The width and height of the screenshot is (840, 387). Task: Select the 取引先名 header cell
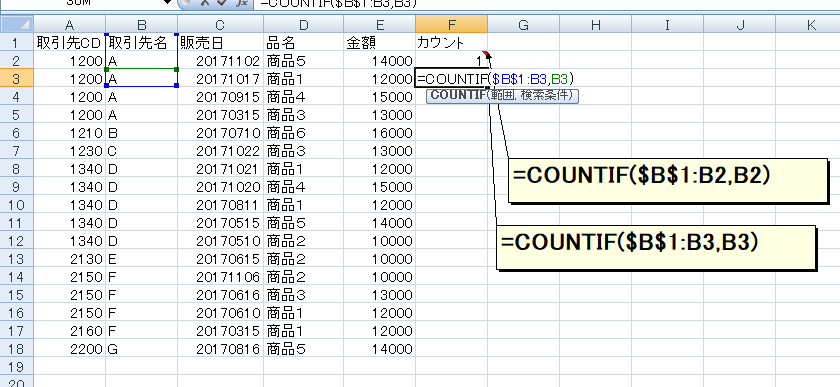141,42
